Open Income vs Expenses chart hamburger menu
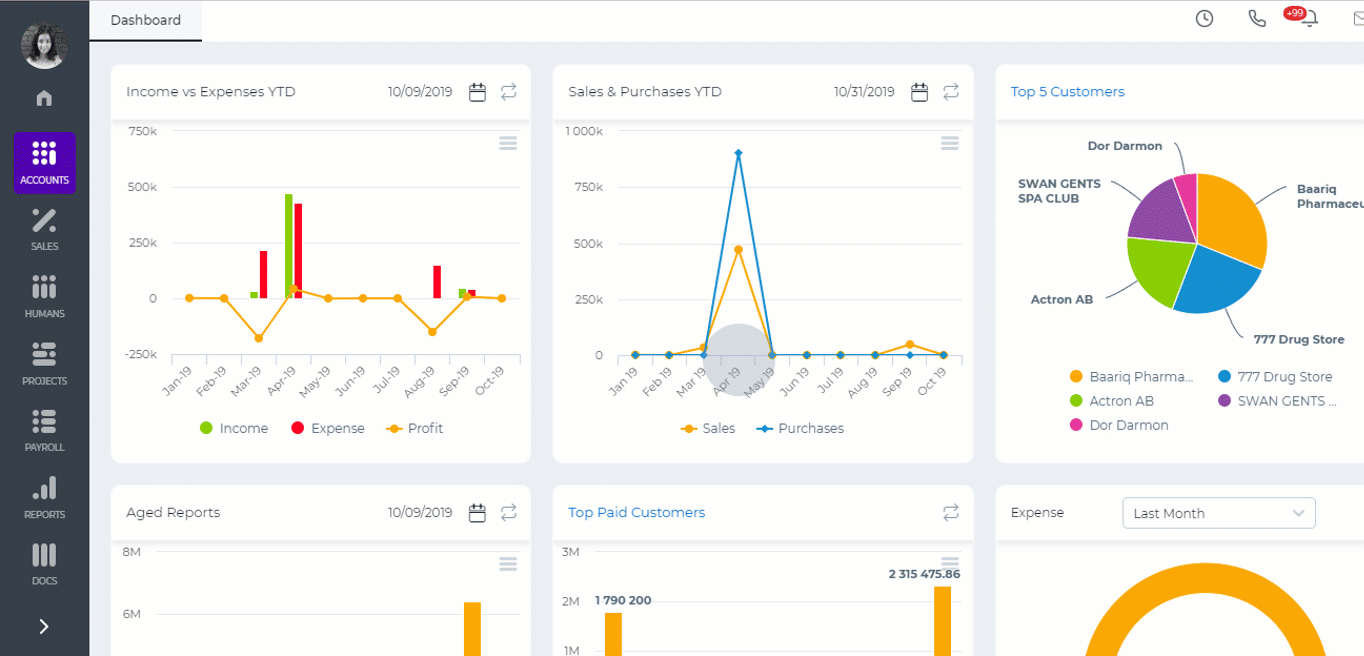Screen dimensions: 1364x656 [x=508, y=144]
